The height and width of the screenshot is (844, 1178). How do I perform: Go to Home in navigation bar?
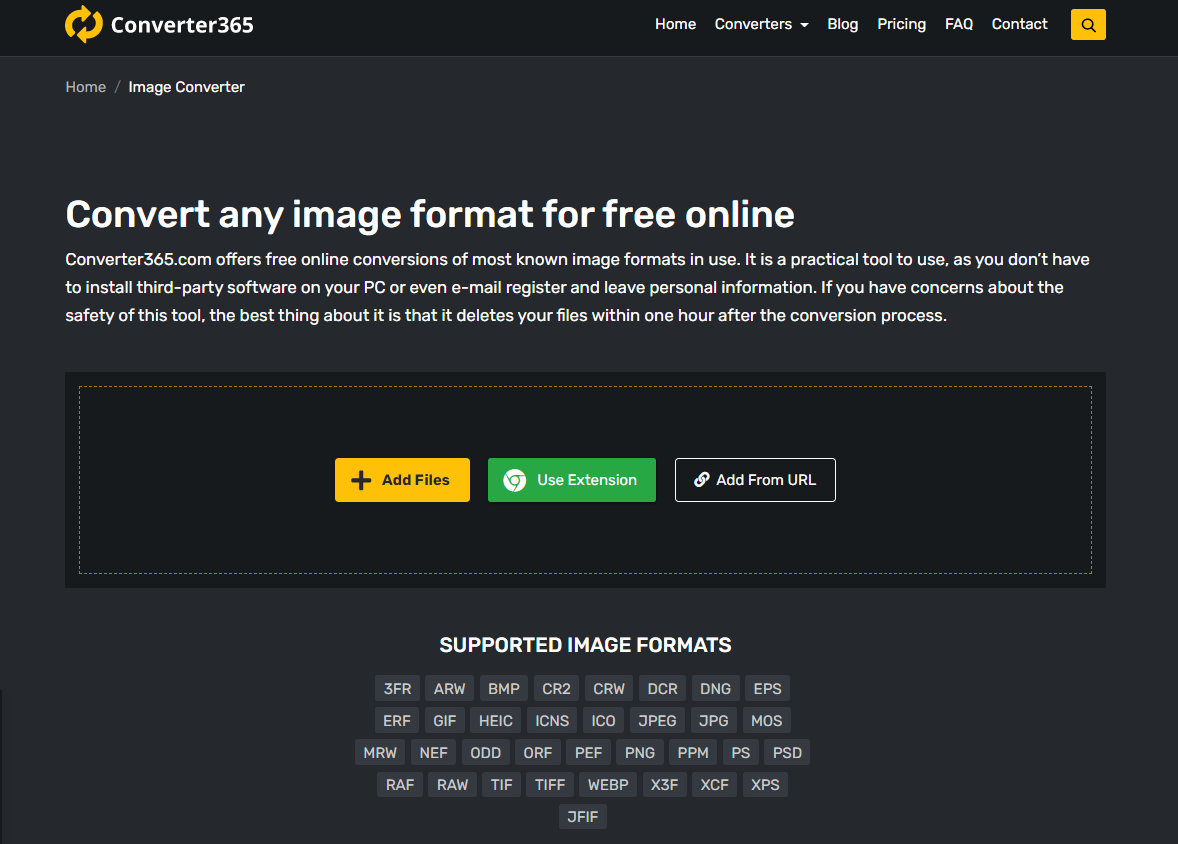[x=675, y=24]
